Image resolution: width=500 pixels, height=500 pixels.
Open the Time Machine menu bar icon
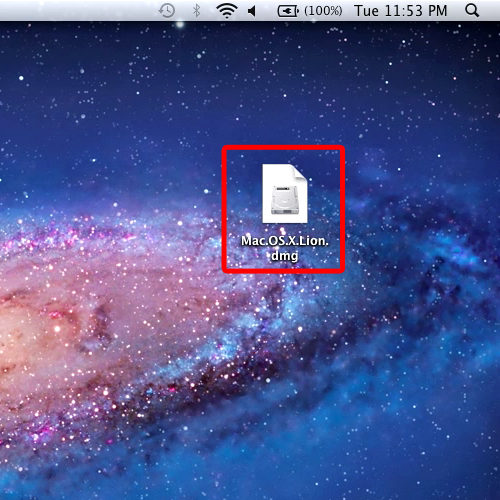point(167,11)
